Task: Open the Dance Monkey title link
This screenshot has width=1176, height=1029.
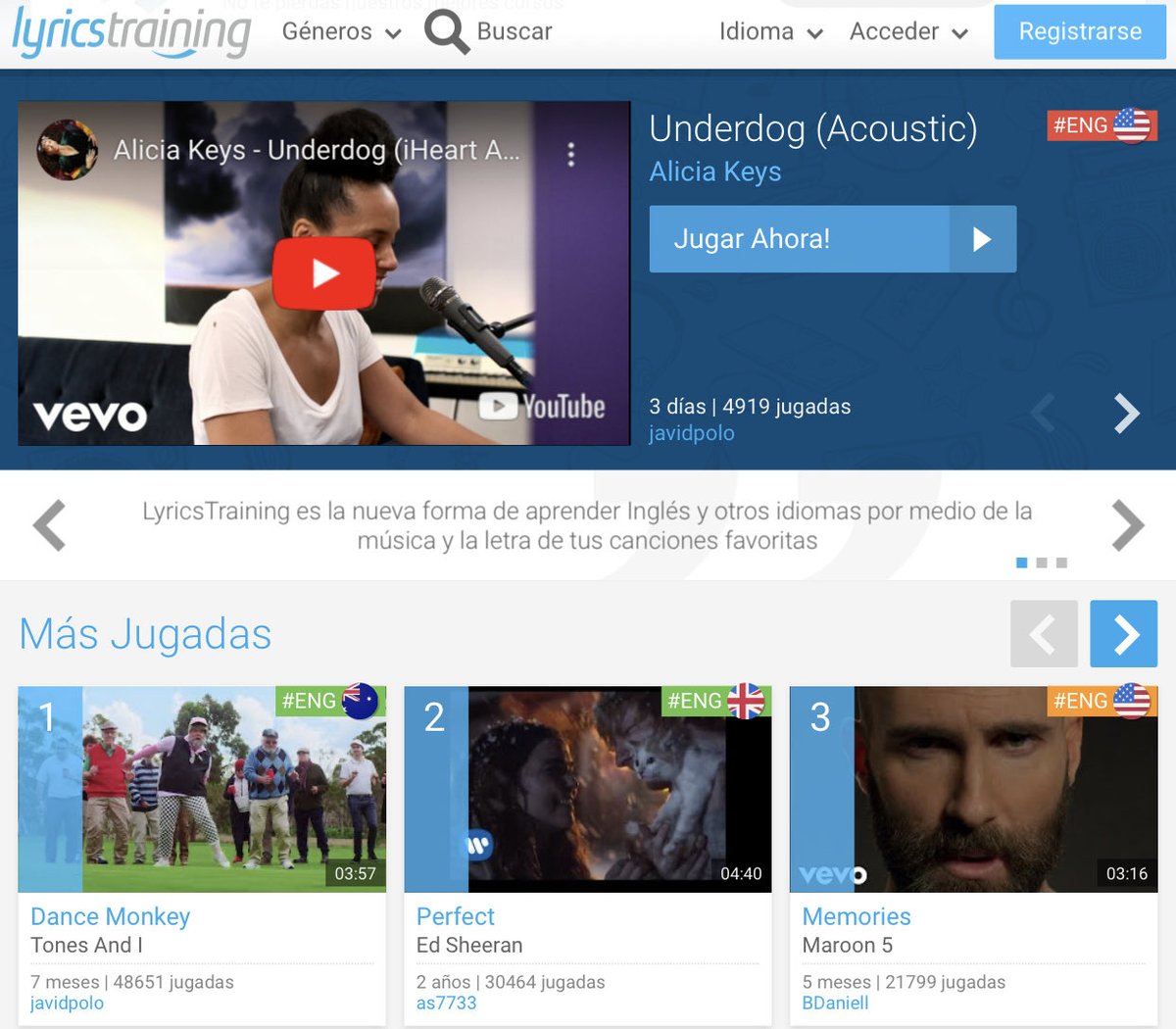Action: click(x=111, y=916)
